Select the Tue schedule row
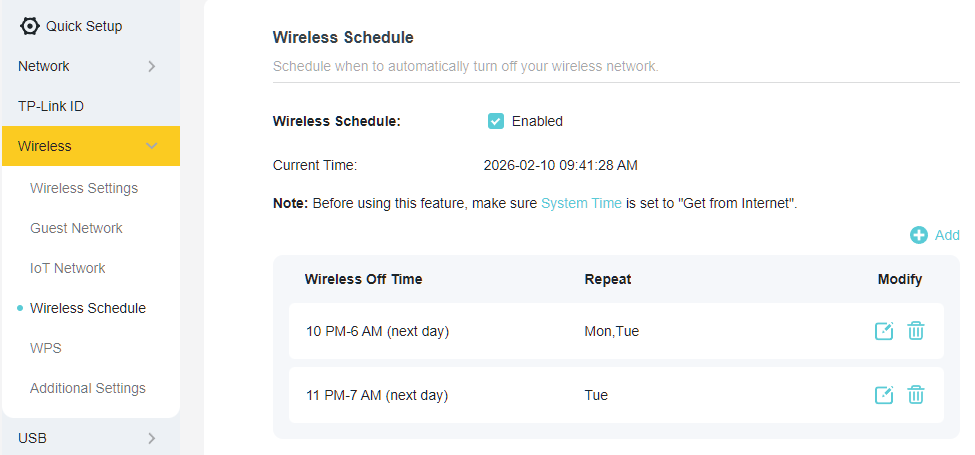 pyautogui.click(x=596, y=395)
